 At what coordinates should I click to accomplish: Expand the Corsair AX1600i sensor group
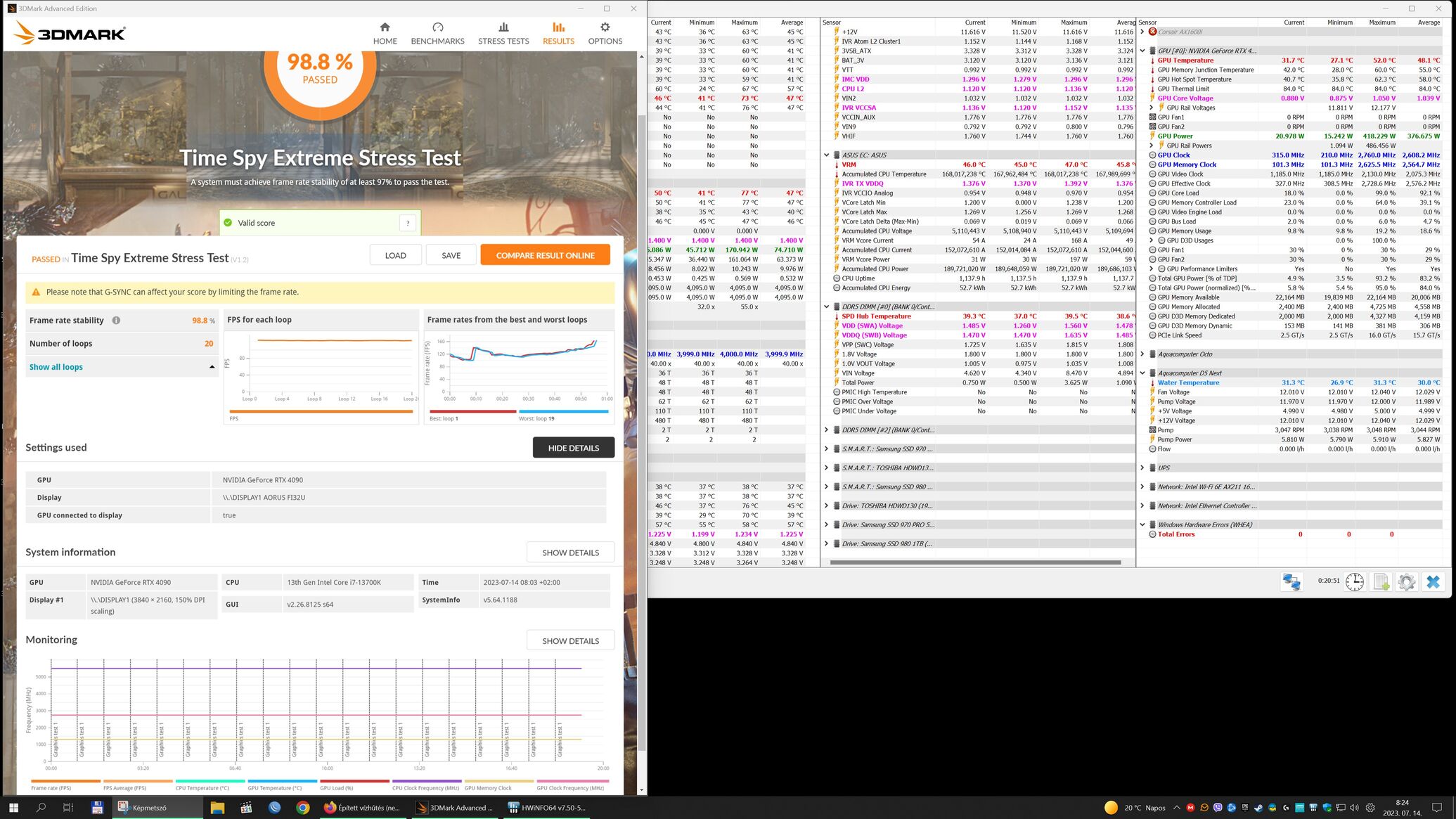tap(1142, 32)
